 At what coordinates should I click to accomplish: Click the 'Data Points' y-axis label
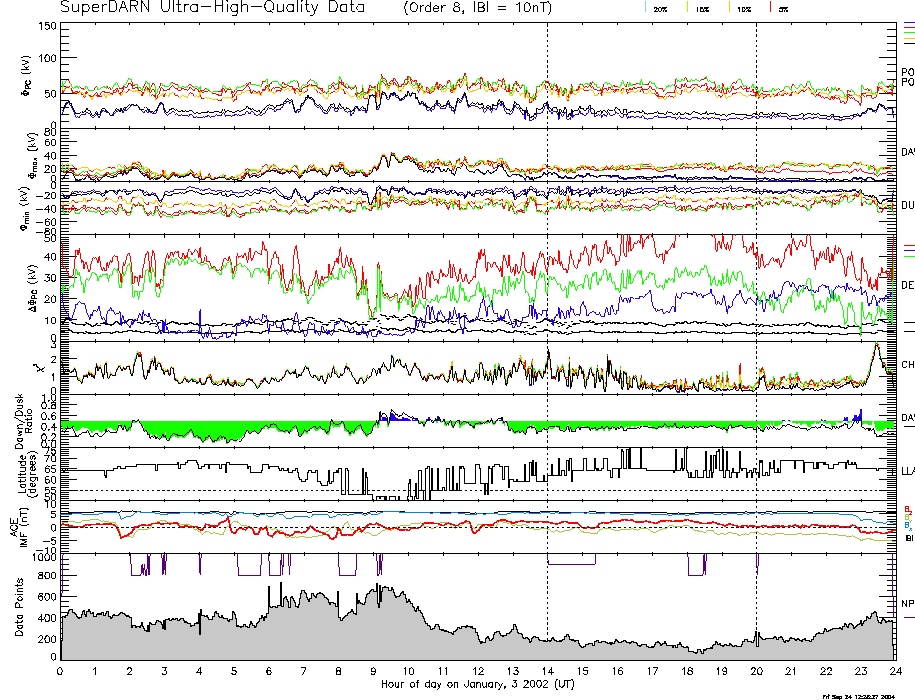pos(18,608)
